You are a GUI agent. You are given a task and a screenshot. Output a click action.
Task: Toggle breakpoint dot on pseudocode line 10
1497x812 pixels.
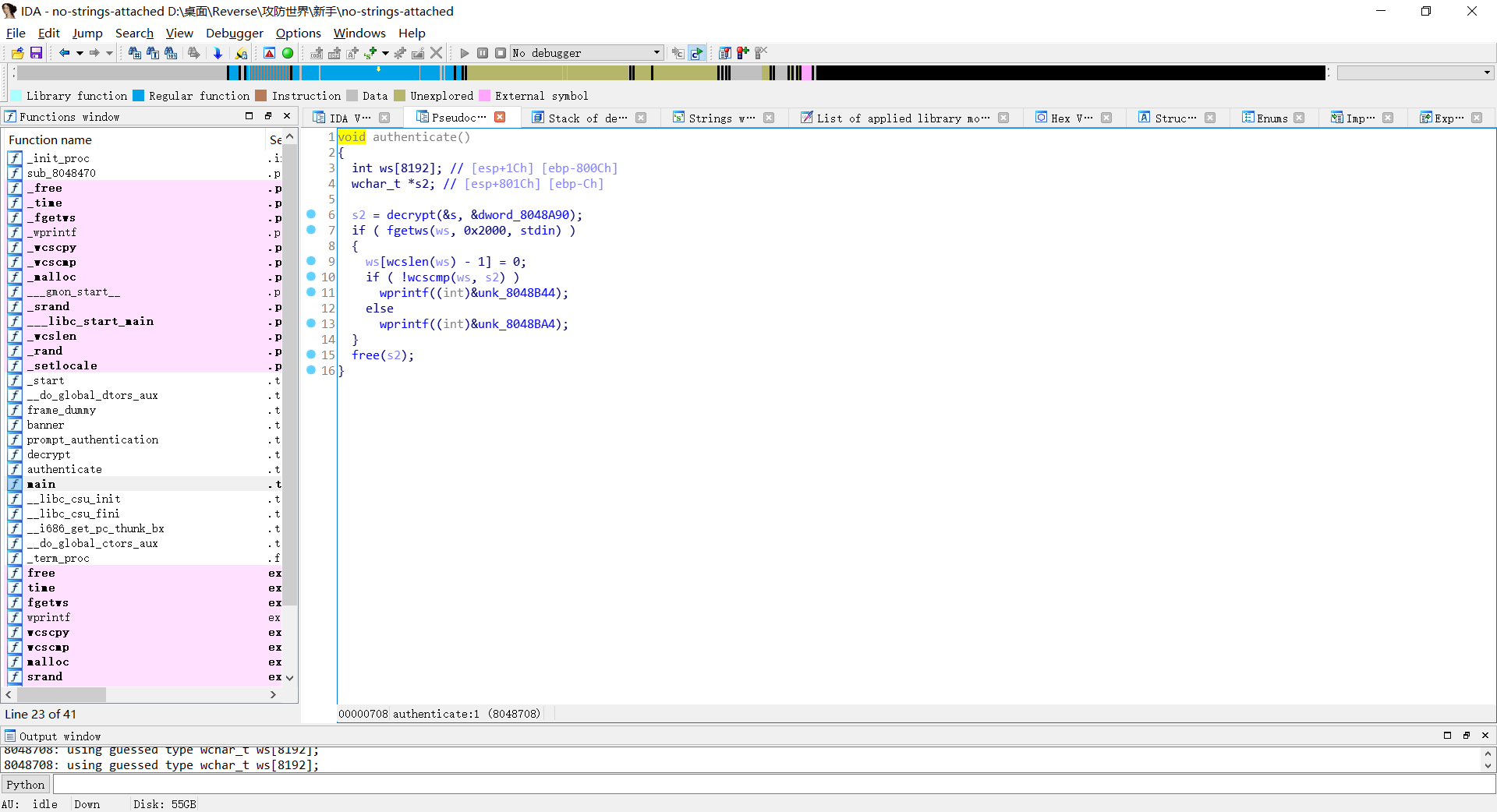pyautogui.click(x=311, y=277)
